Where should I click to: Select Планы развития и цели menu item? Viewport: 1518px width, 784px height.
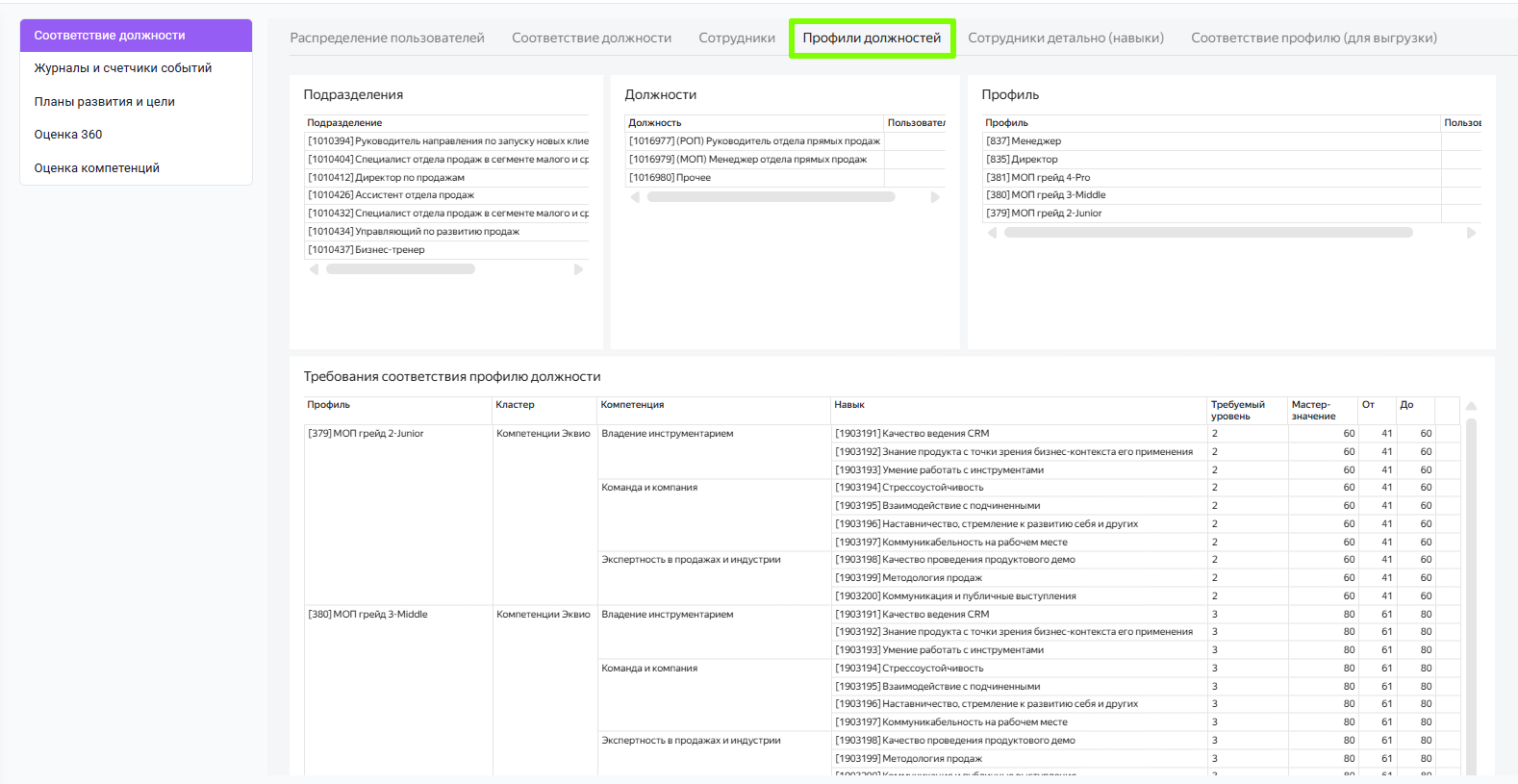click(x=105, y=102)
